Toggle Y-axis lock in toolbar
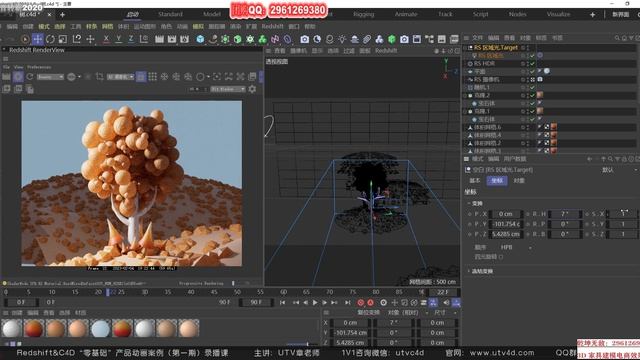The image size is (640, 360). click(x=118, y=39)
